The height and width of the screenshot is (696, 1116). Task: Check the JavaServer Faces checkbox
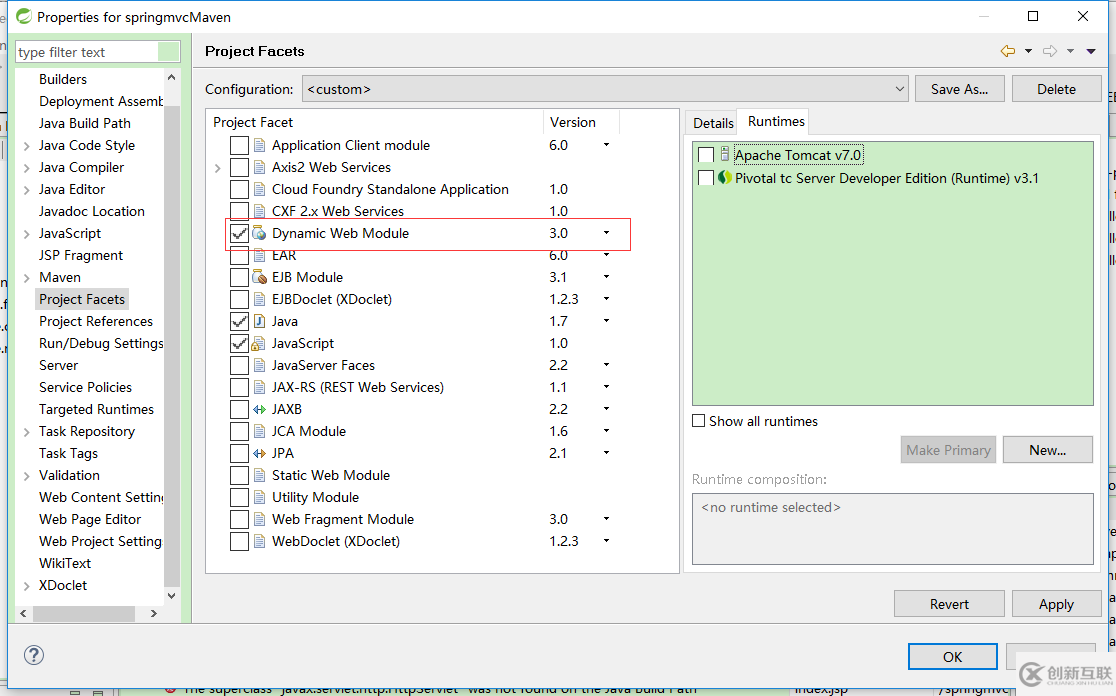point(239,366)
